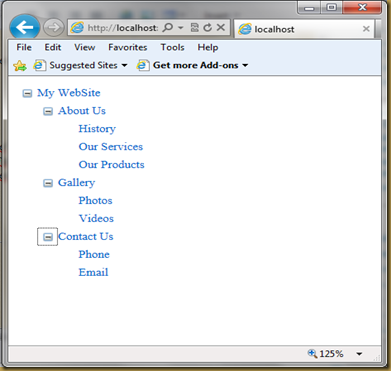Click the 125% zoom level button
Viewport: 391px width, 371px height.
pyautogui.click(x=326, y=354)
